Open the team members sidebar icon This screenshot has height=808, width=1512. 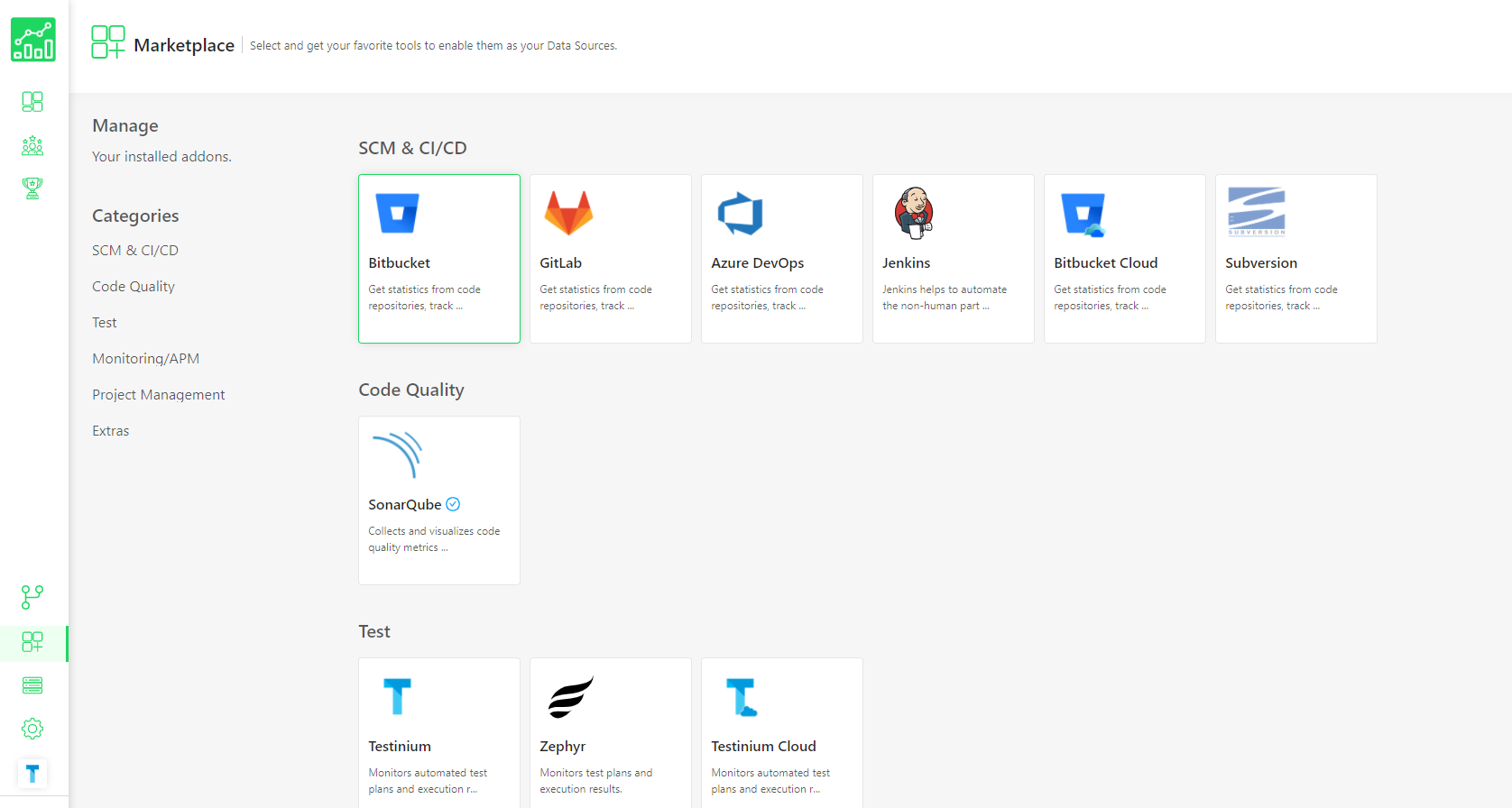click(x=32, y=145)
